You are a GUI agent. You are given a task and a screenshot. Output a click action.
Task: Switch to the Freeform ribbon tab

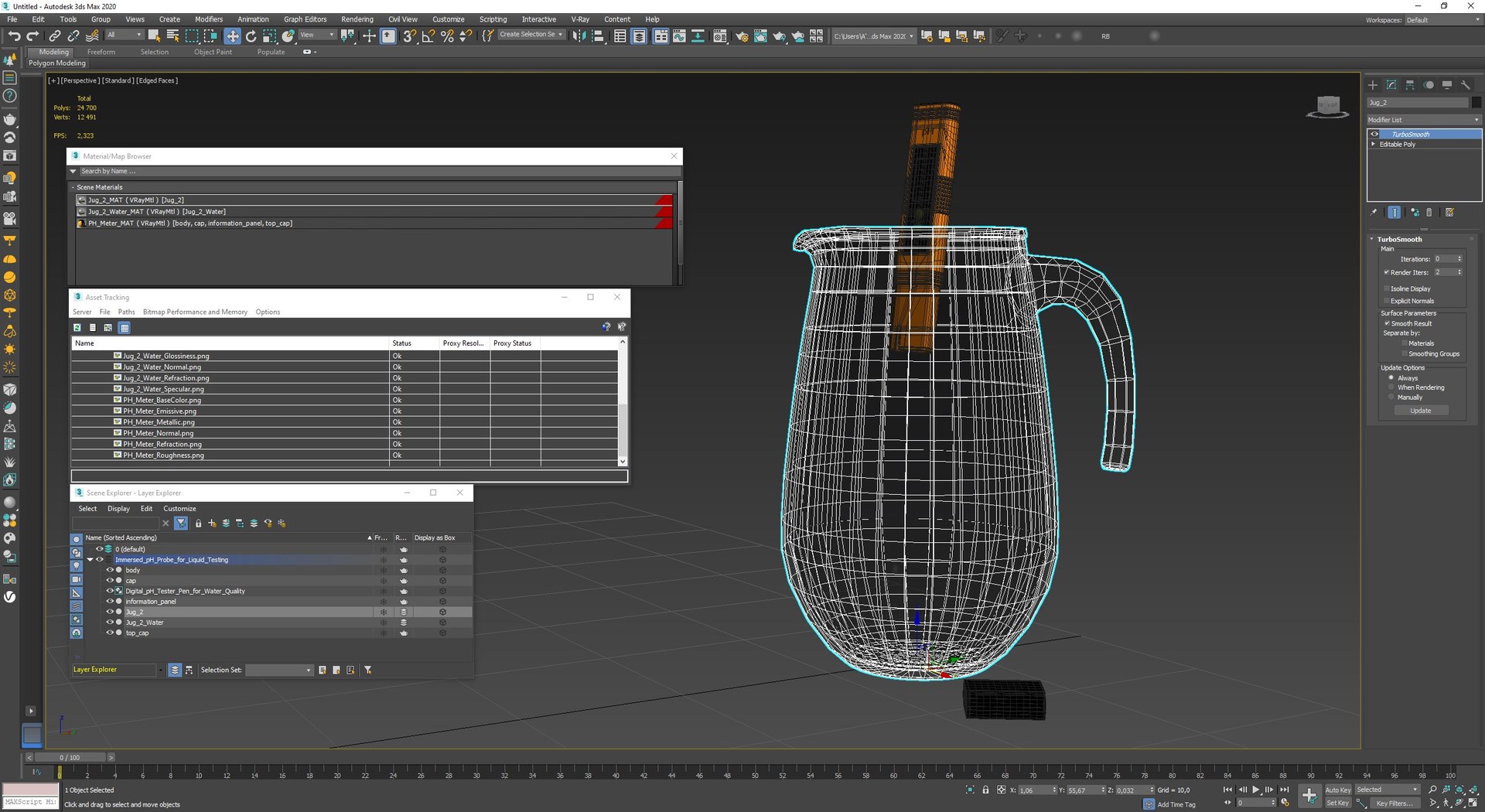pyautogui.click(x=101, y=52)
